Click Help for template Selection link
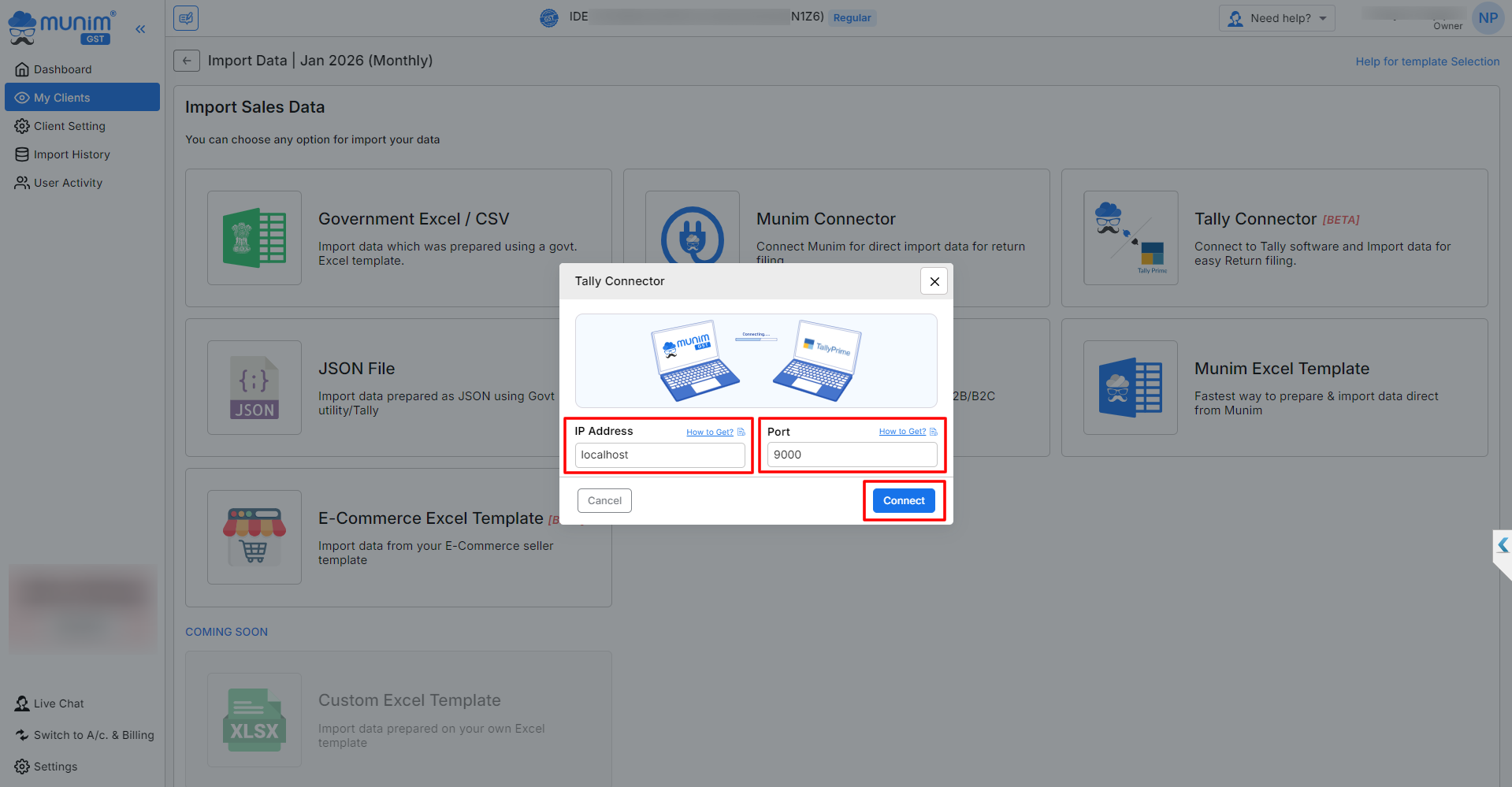Screen dimensions: 1512x787 coord(1427,61)
